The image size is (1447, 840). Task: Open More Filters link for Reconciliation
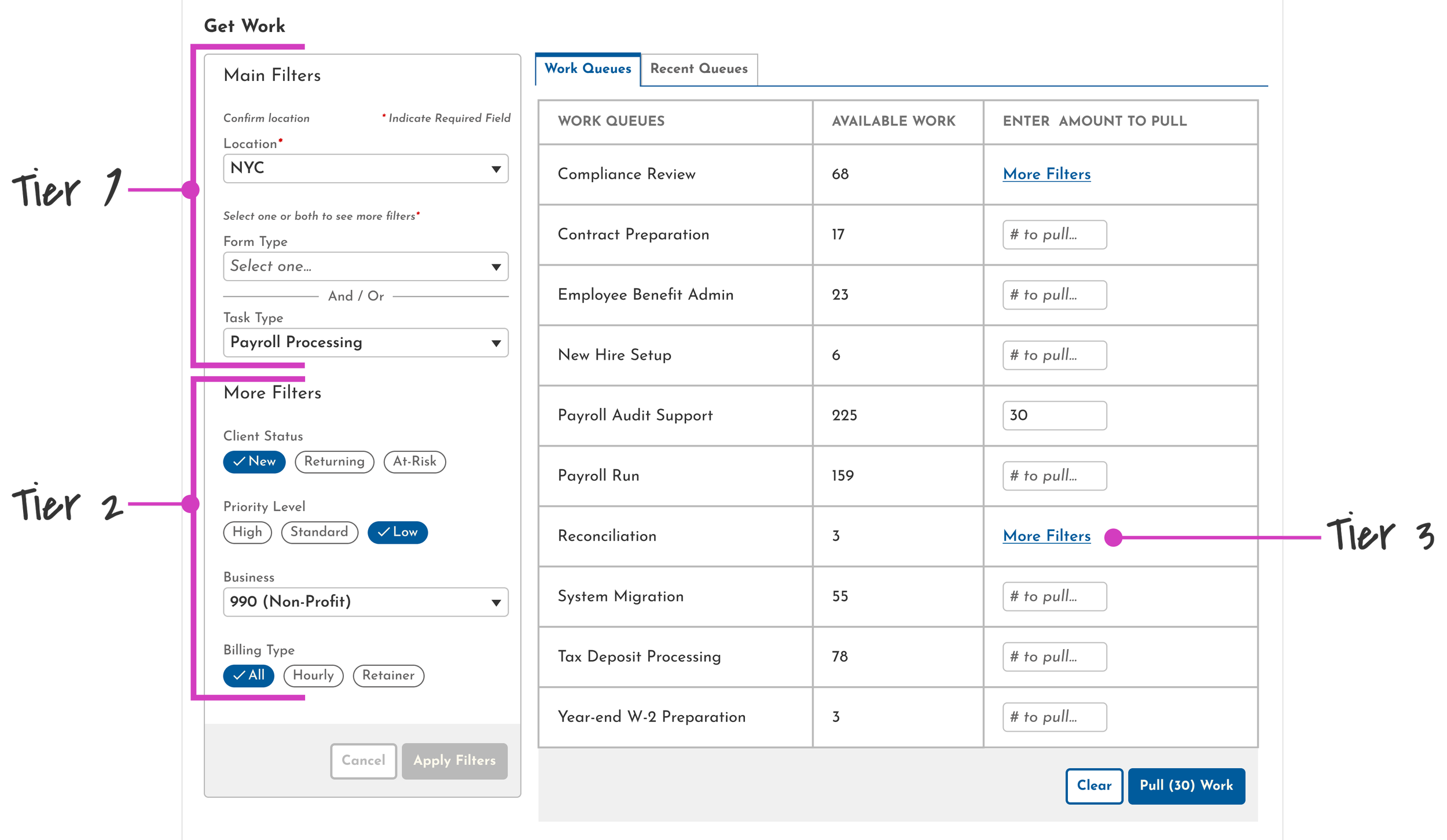pos(1046,536)
